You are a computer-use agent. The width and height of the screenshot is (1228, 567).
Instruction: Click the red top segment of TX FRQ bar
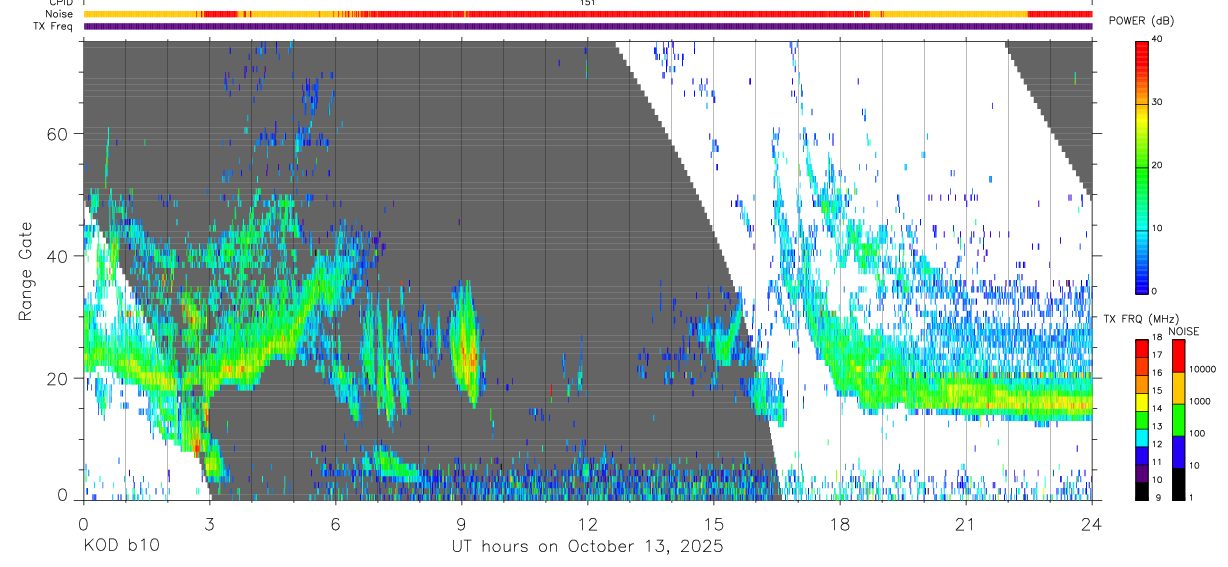click(x=1142, y=348)
